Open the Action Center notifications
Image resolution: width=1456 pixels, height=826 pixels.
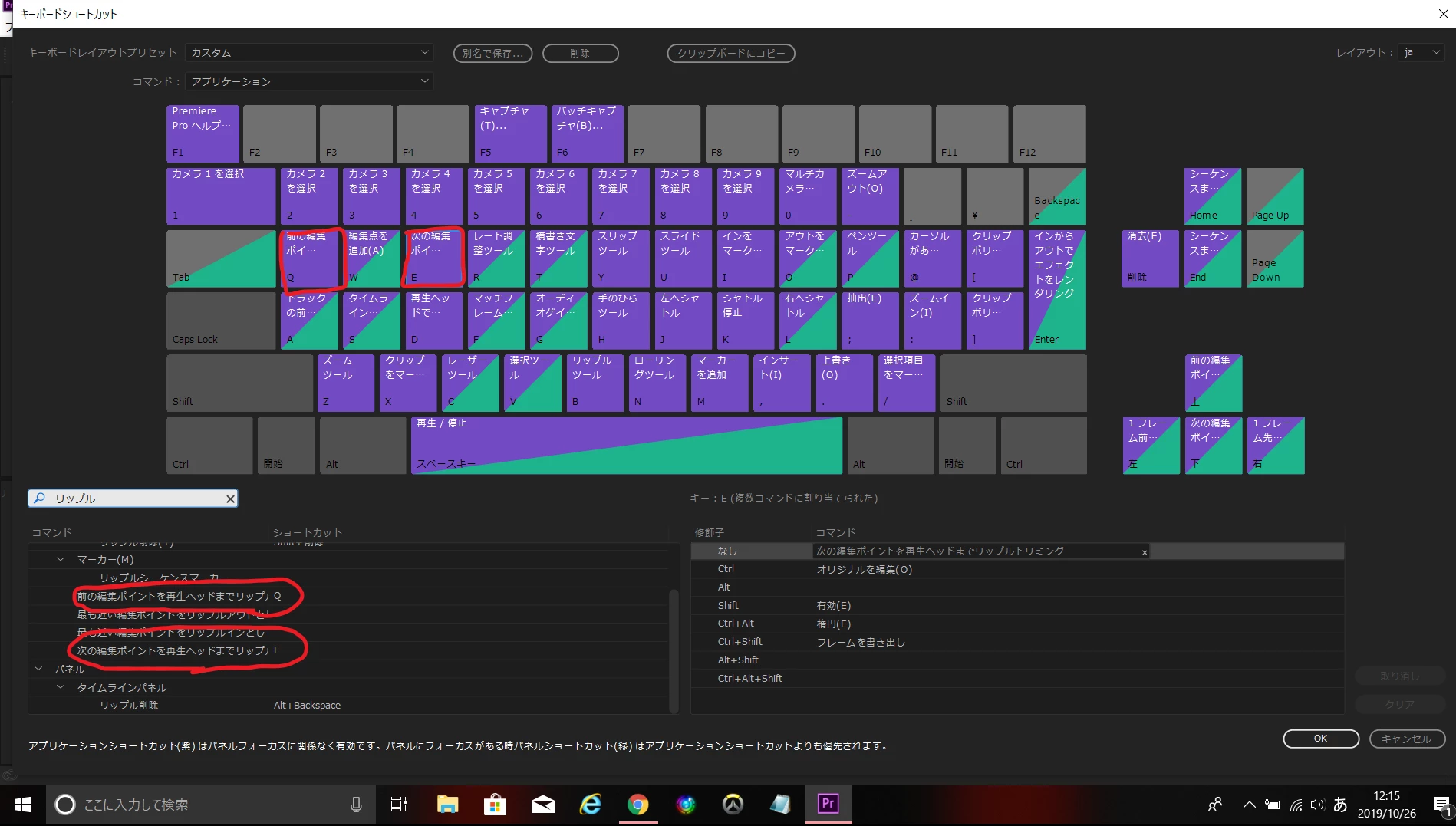click(x=1441, y=806)
